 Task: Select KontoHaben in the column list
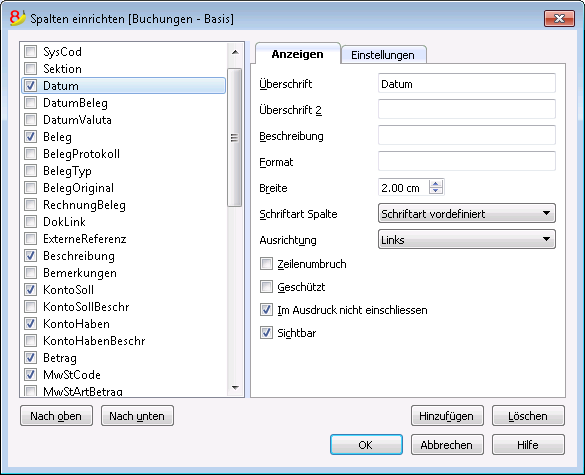click(x=123, y=324)
